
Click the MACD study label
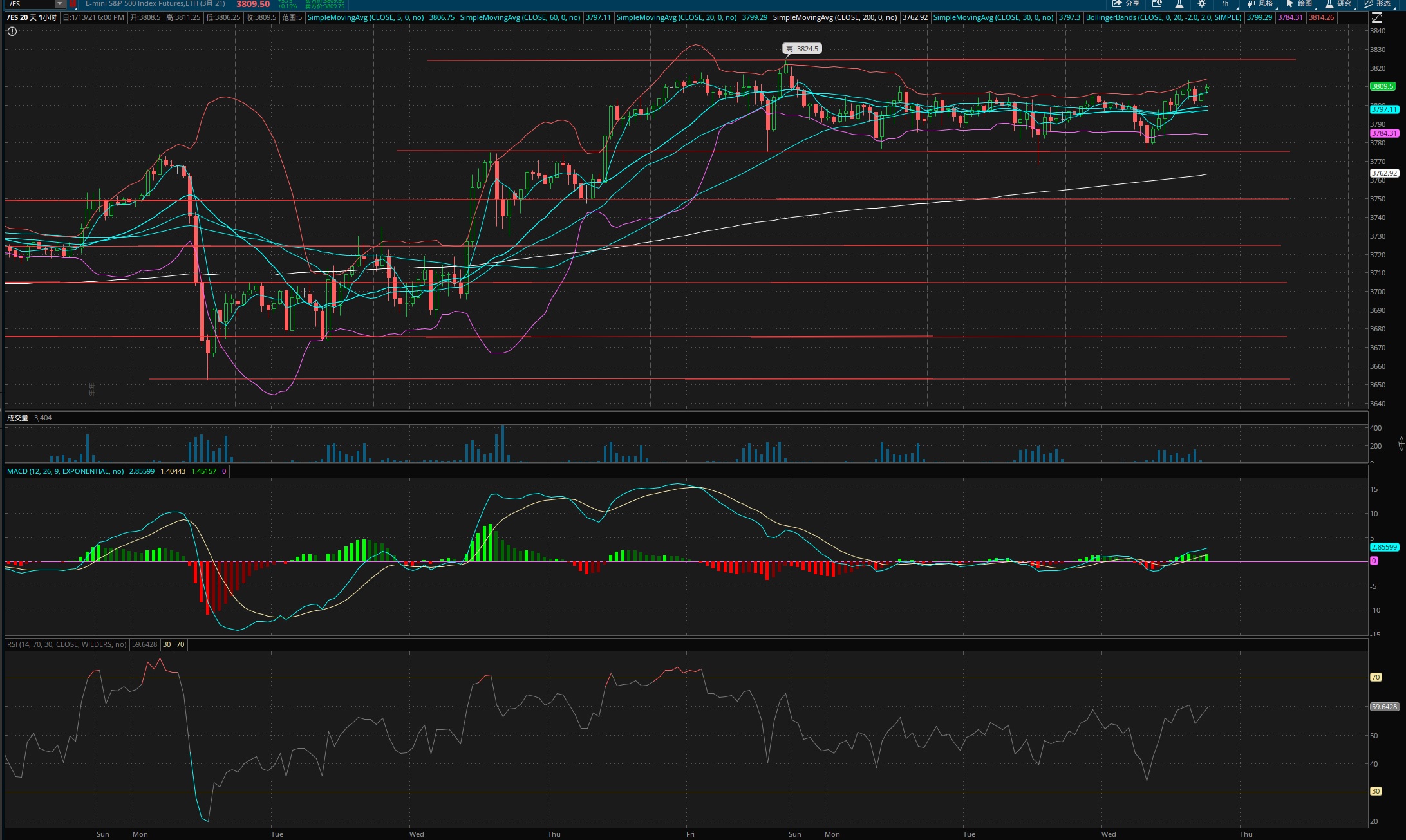[65, 471]
